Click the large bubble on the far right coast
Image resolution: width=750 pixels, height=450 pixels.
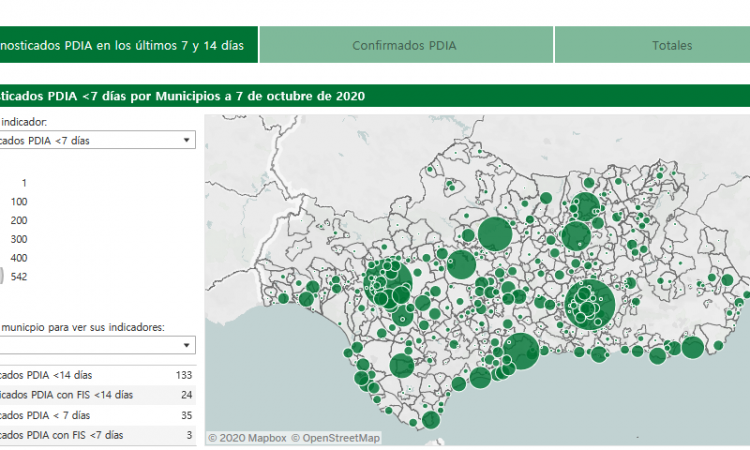pyautogui.click(x=692, y=348)
